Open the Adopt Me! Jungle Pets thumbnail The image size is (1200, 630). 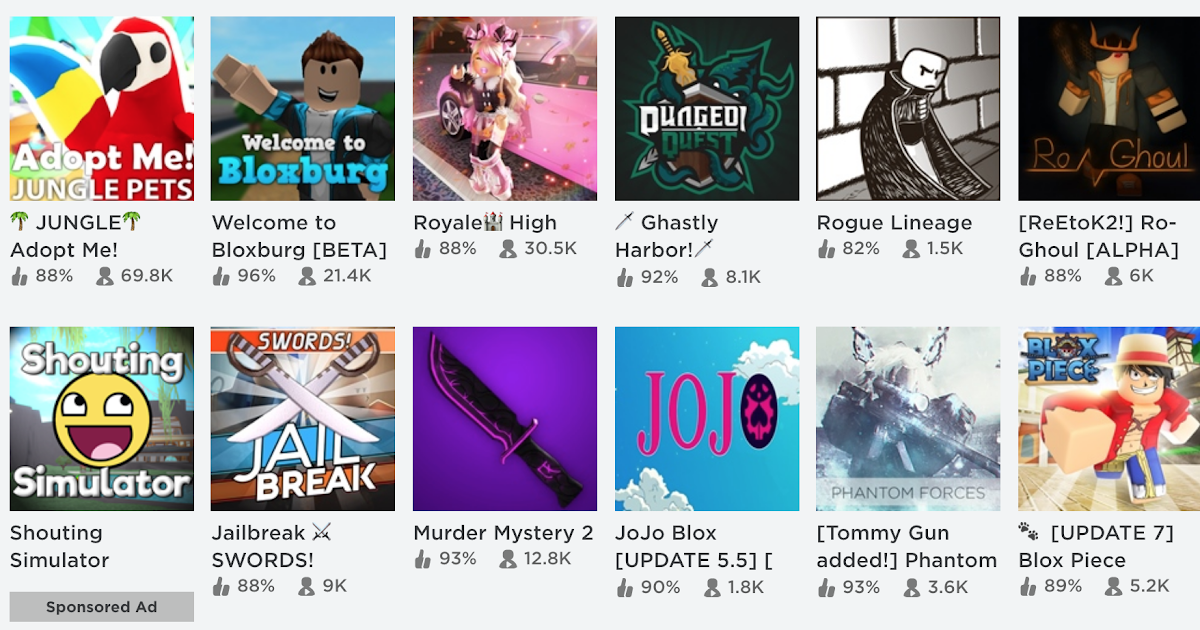102,109
